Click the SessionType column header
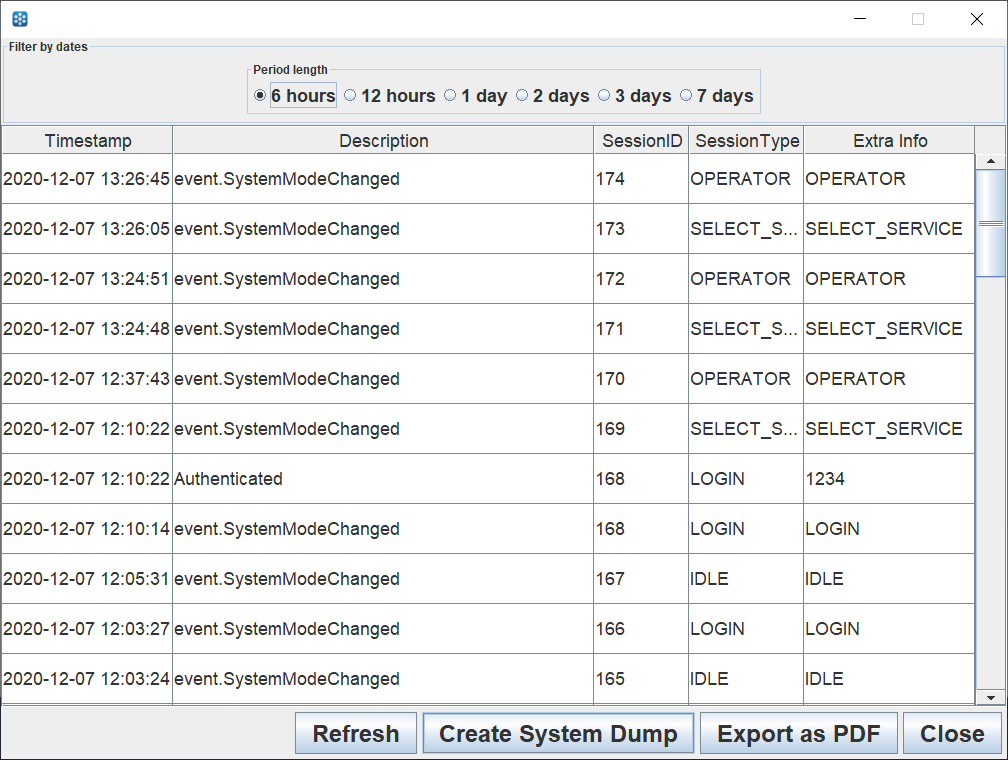This screenshot has height=760, width=1008. [747, 141]
